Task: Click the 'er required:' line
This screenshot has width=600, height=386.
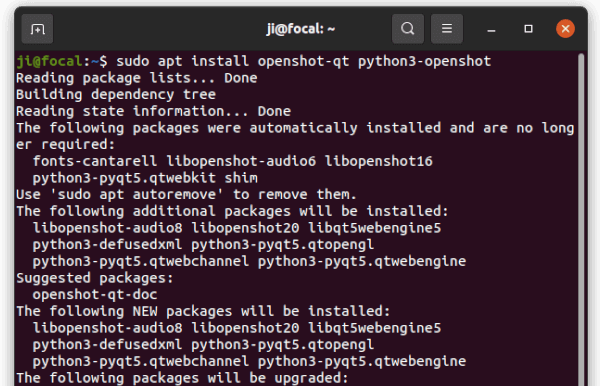Action: coord(65,145)
